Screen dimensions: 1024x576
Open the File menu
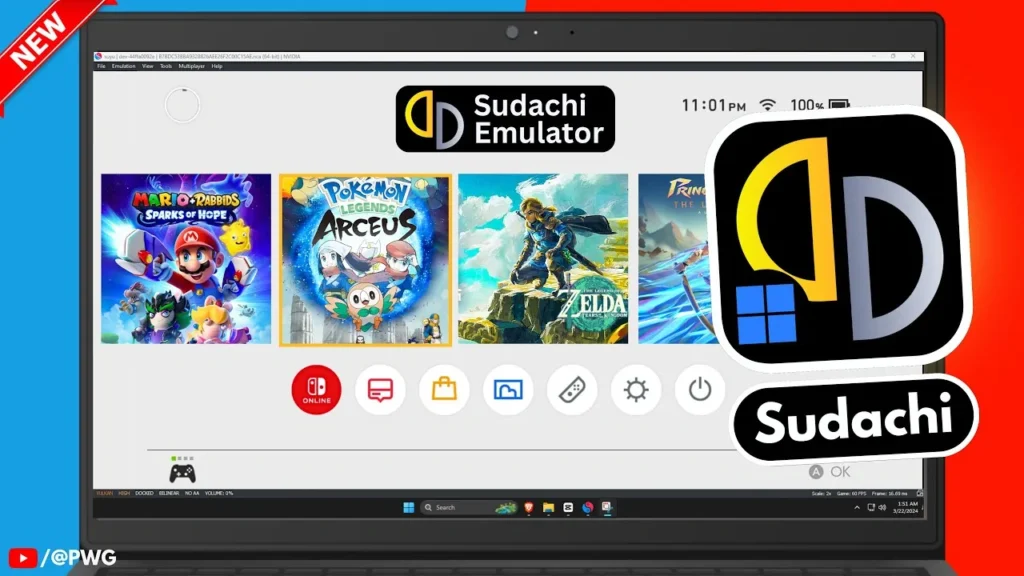click(x=101, y=68)
